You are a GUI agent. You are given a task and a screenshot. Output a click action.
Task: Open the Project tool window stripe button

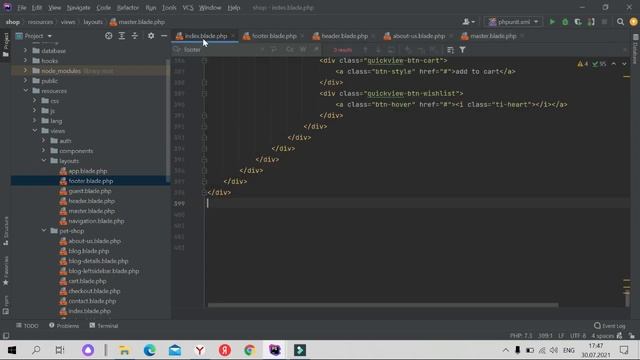click(x=6, y=44)
